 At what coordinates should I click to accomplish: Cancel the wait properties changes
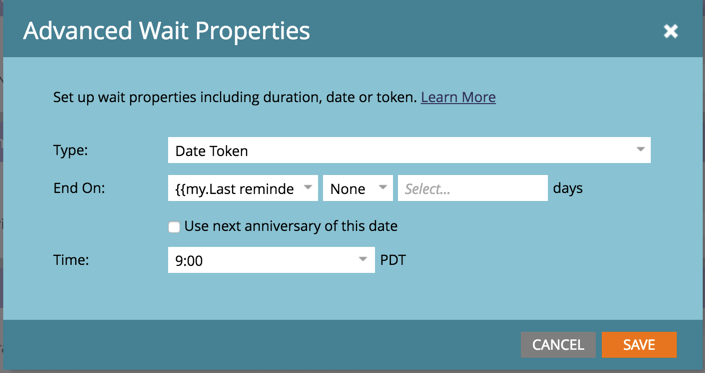pyautogui.click(x=558, y=345)
